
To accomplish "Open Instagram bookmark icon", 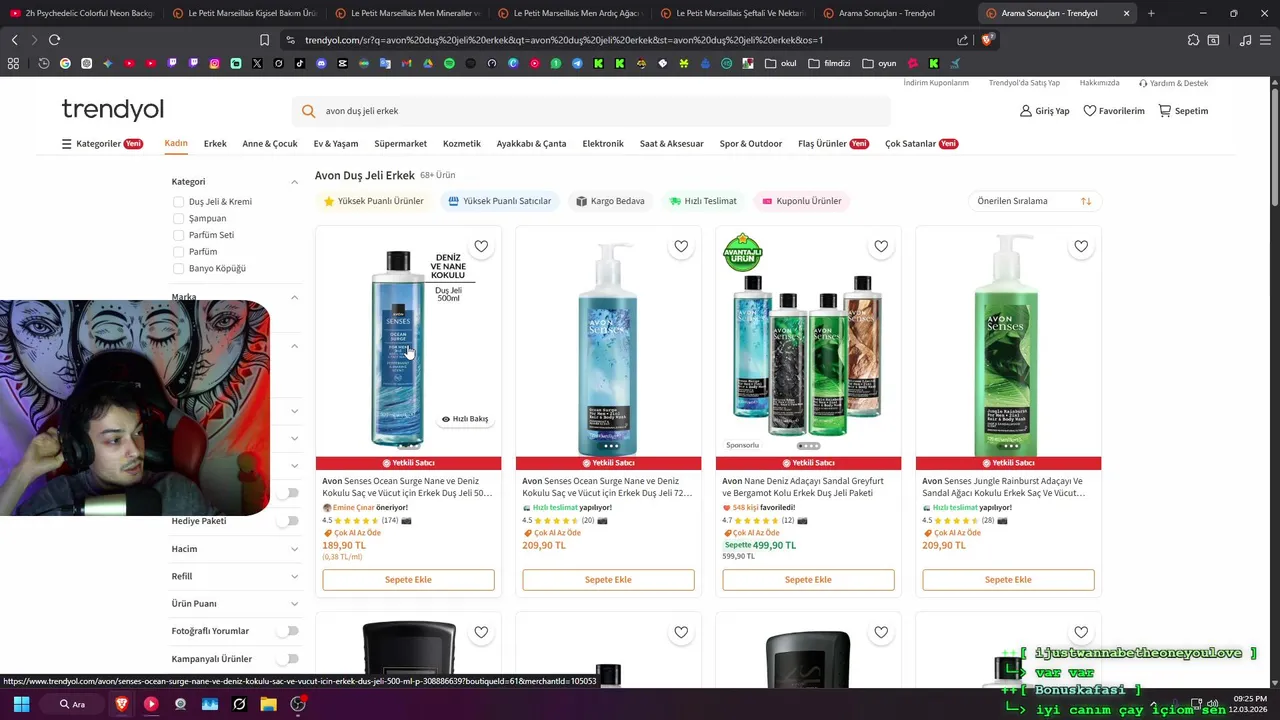I will coord(214,63).
